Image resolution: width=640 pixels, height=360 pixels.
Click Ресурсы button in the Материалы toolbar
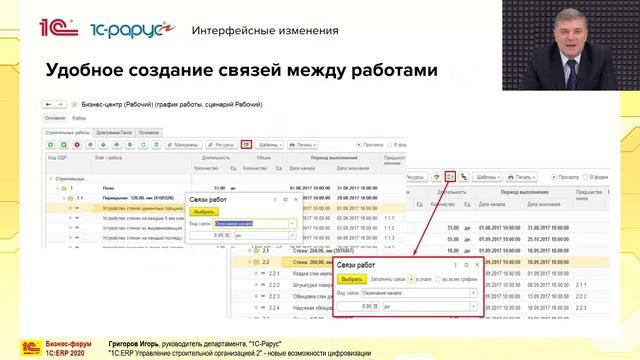click(x=221, y=145)
